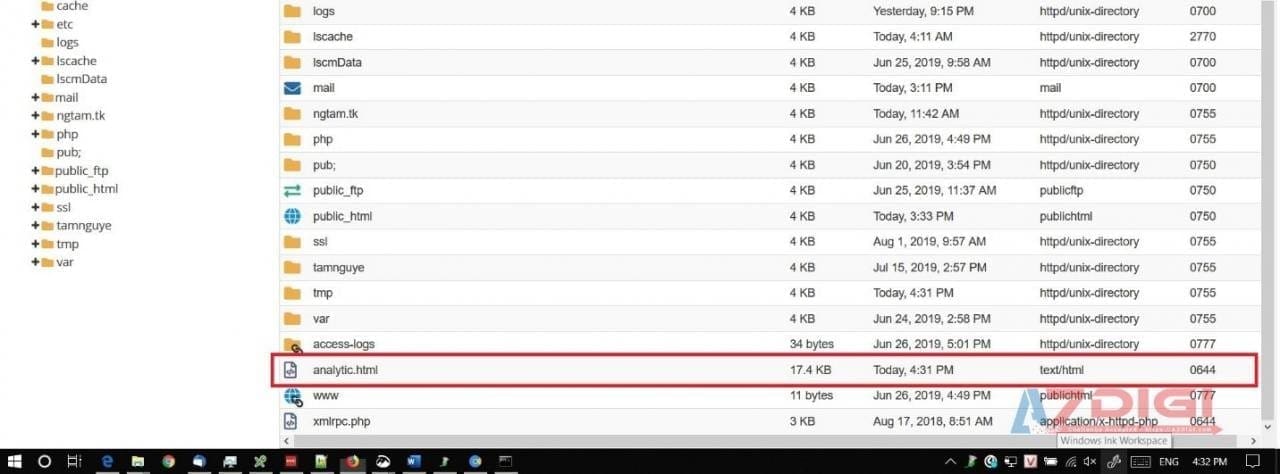This screenshot has height=474, width=1280.
Task: Select the ssl folder name in list
Action: click(x=320, y=242)
